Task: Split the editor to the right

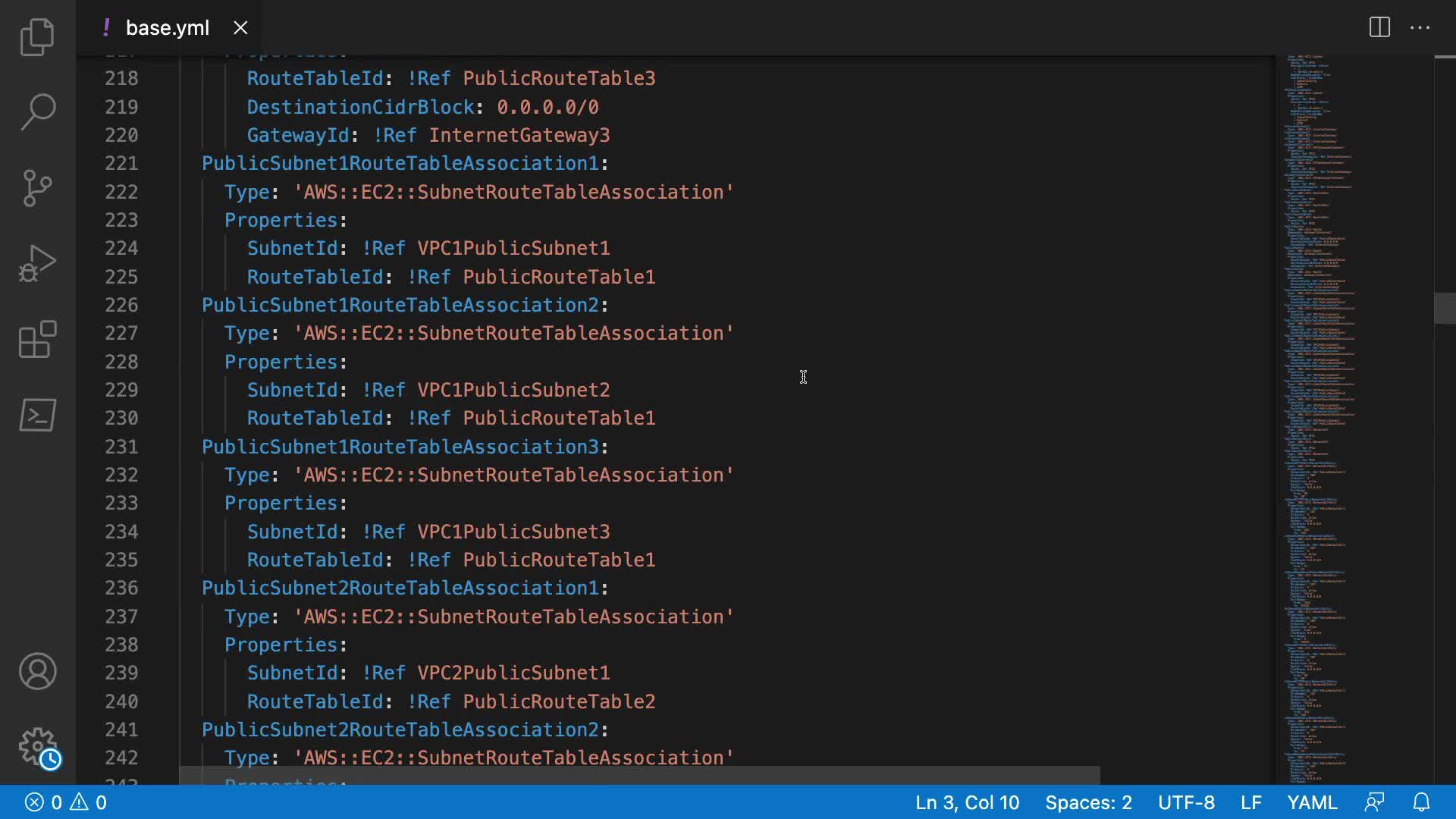Action: (x=1379, y=28)
